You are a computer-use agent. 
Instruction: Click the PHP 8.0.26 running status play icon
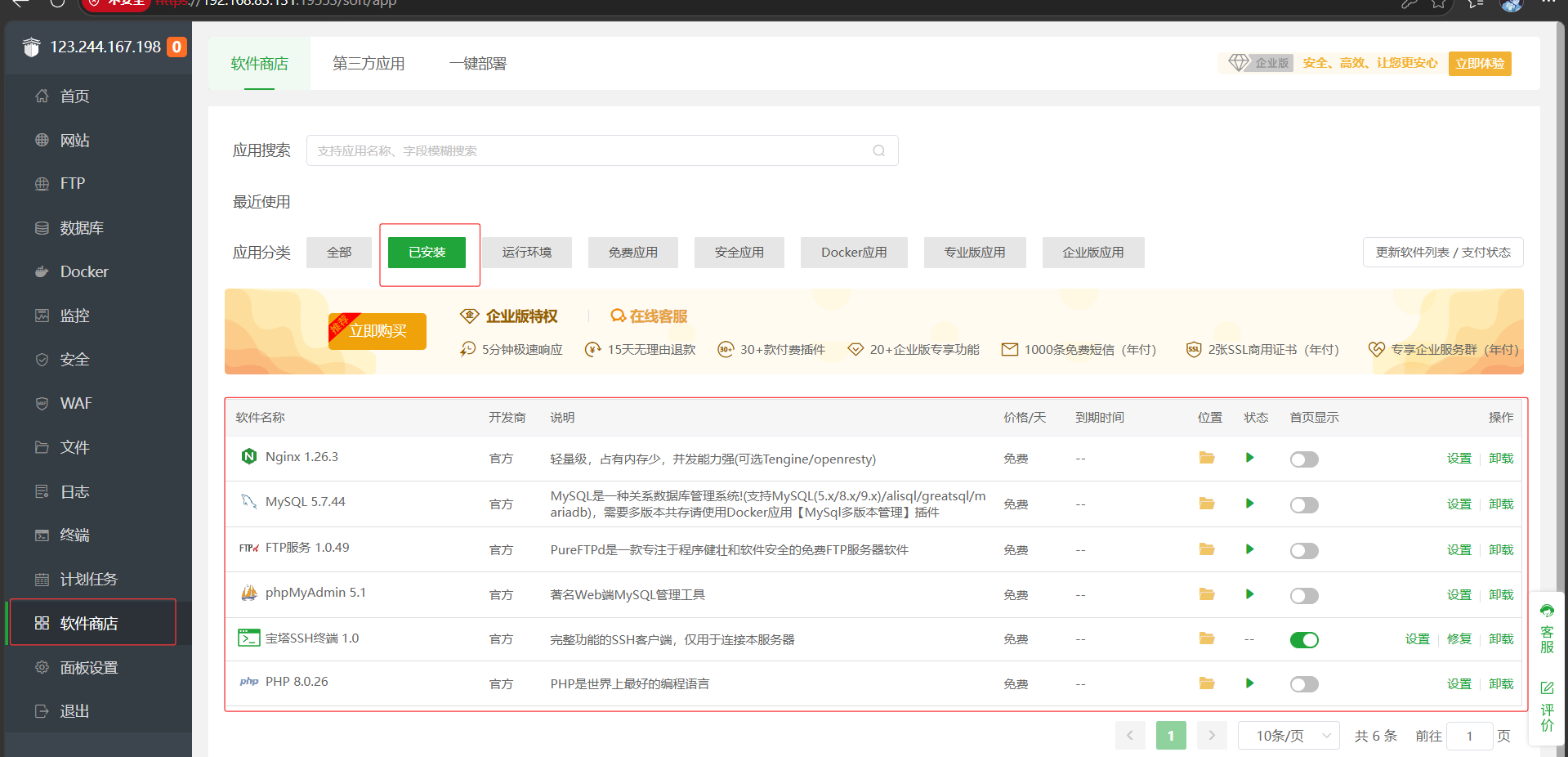pos(1249,683)
